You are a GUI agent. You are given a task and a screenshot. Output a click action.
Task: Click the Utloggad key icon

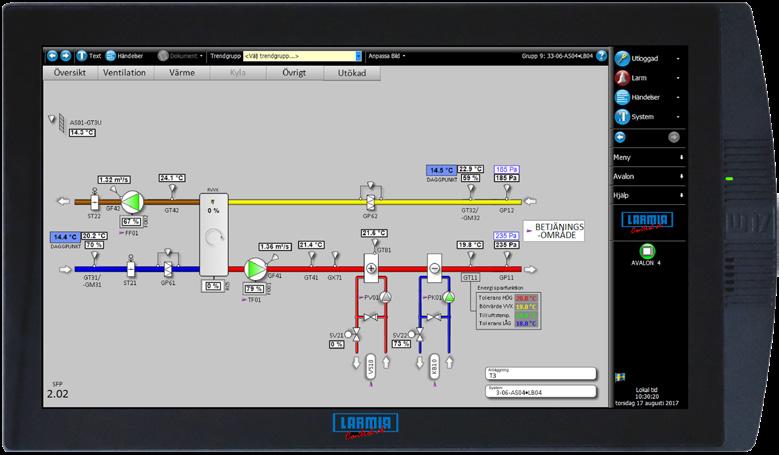tap(622, 58)
